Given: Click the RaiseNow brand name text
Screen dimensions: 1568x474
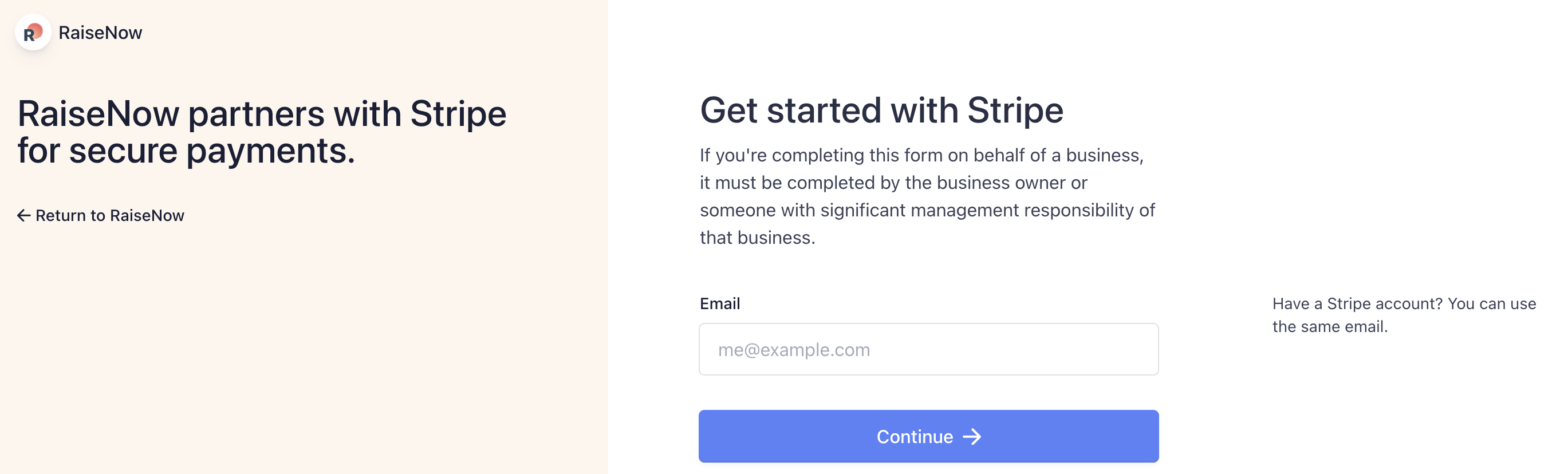Looking at the screenshot, I should pos(100,33).
